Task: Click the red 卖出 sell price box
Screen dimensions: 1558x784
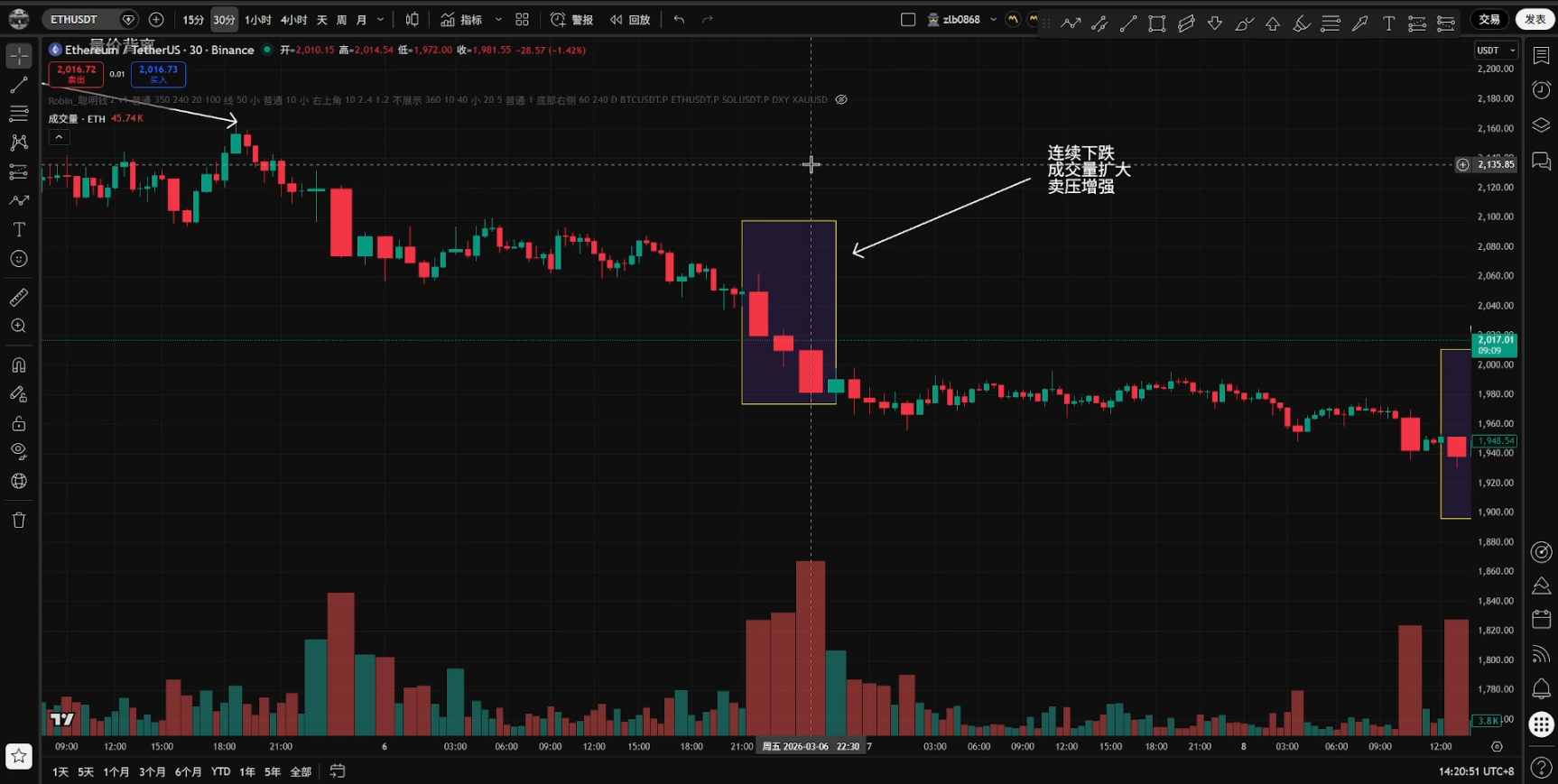Action: click(x=76, y=74)
